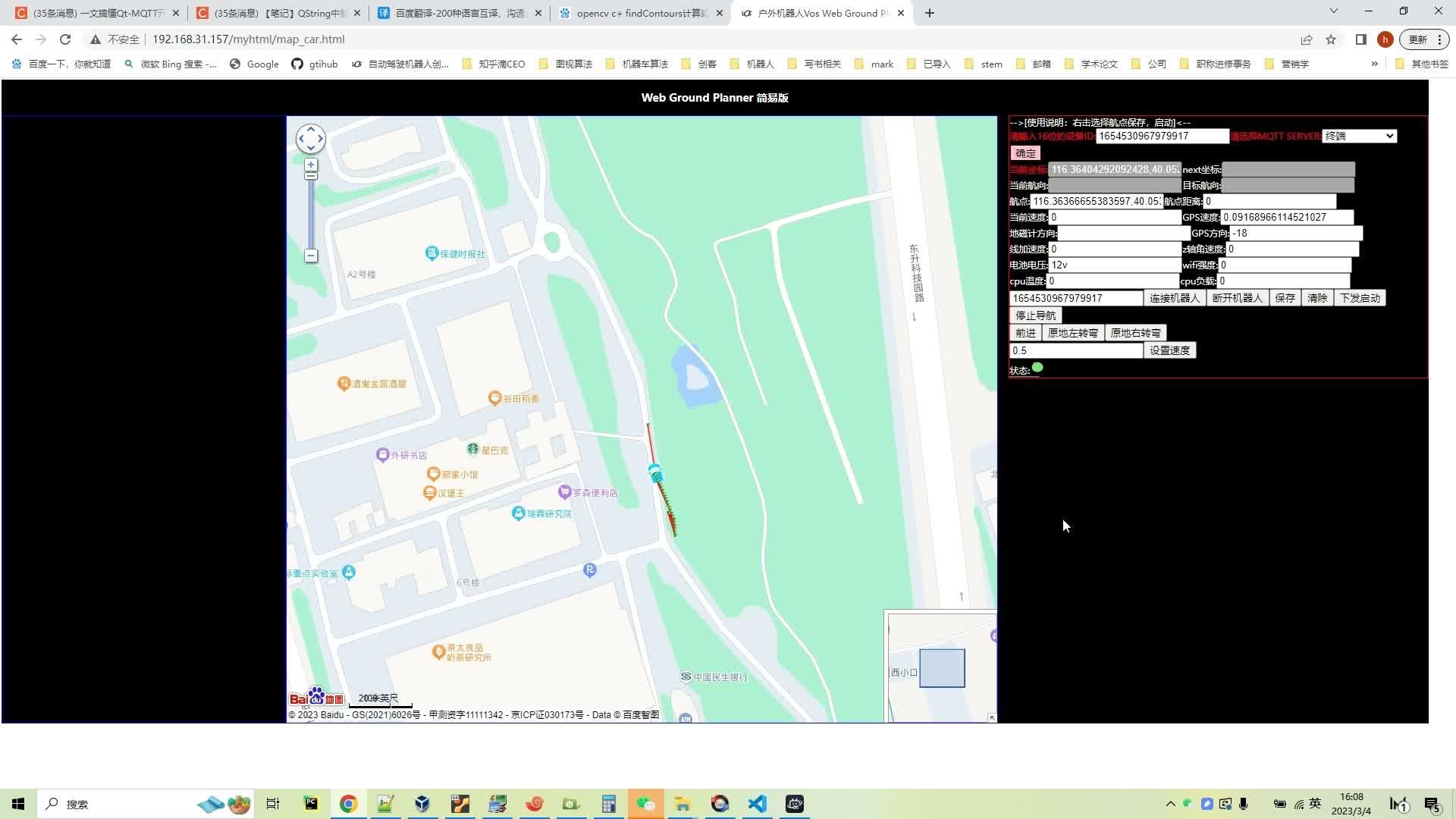Click the map pan navigation control
This screenshot has height=819, width=1456.
pos(310,139)
